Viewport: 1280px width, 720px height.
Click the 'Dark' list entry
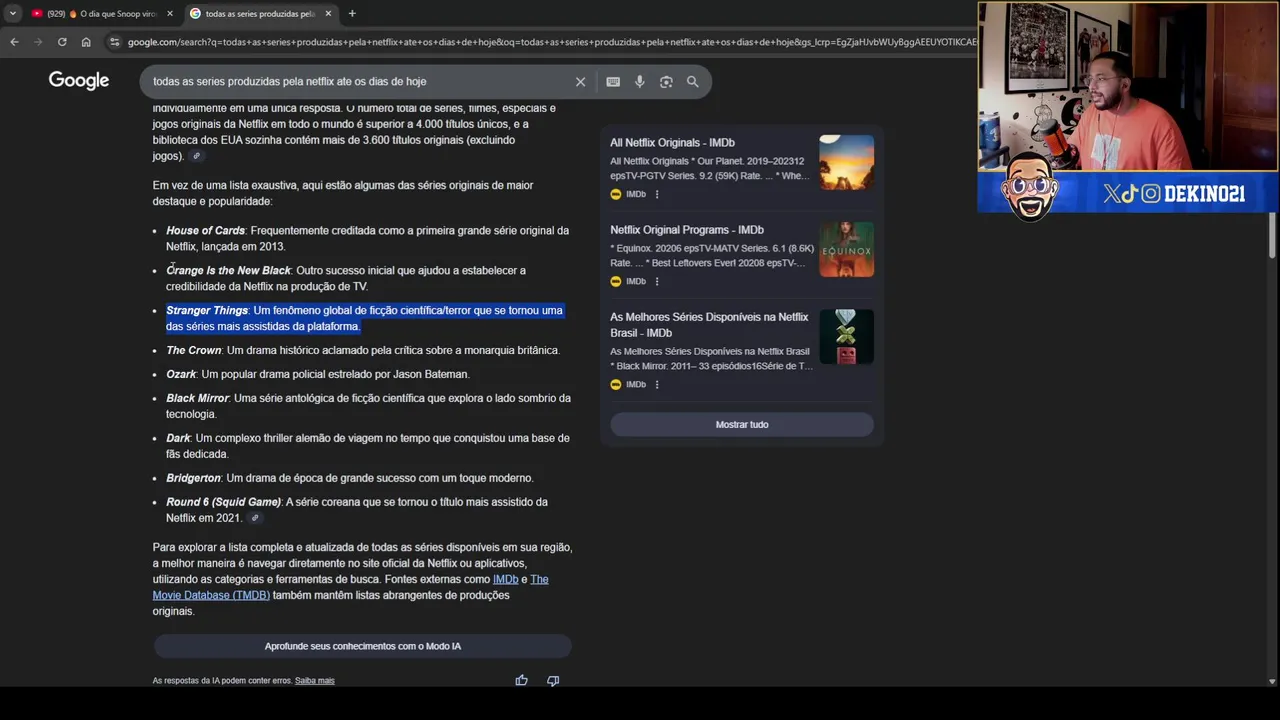tap(368, 446)
